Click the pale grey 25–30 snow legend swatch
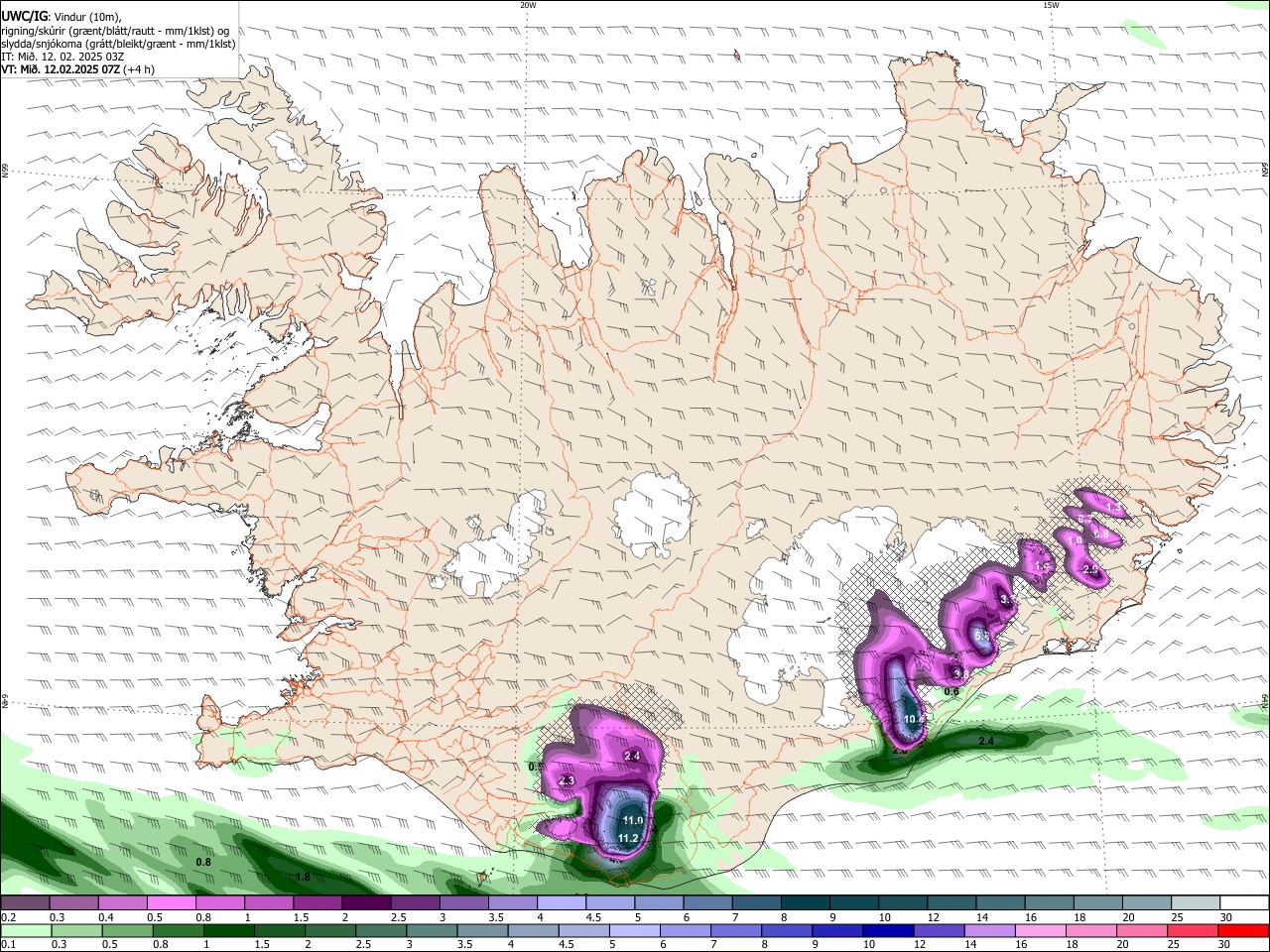The height and width of the screenshot is (952, 1270). click(x=1196, y=903)
